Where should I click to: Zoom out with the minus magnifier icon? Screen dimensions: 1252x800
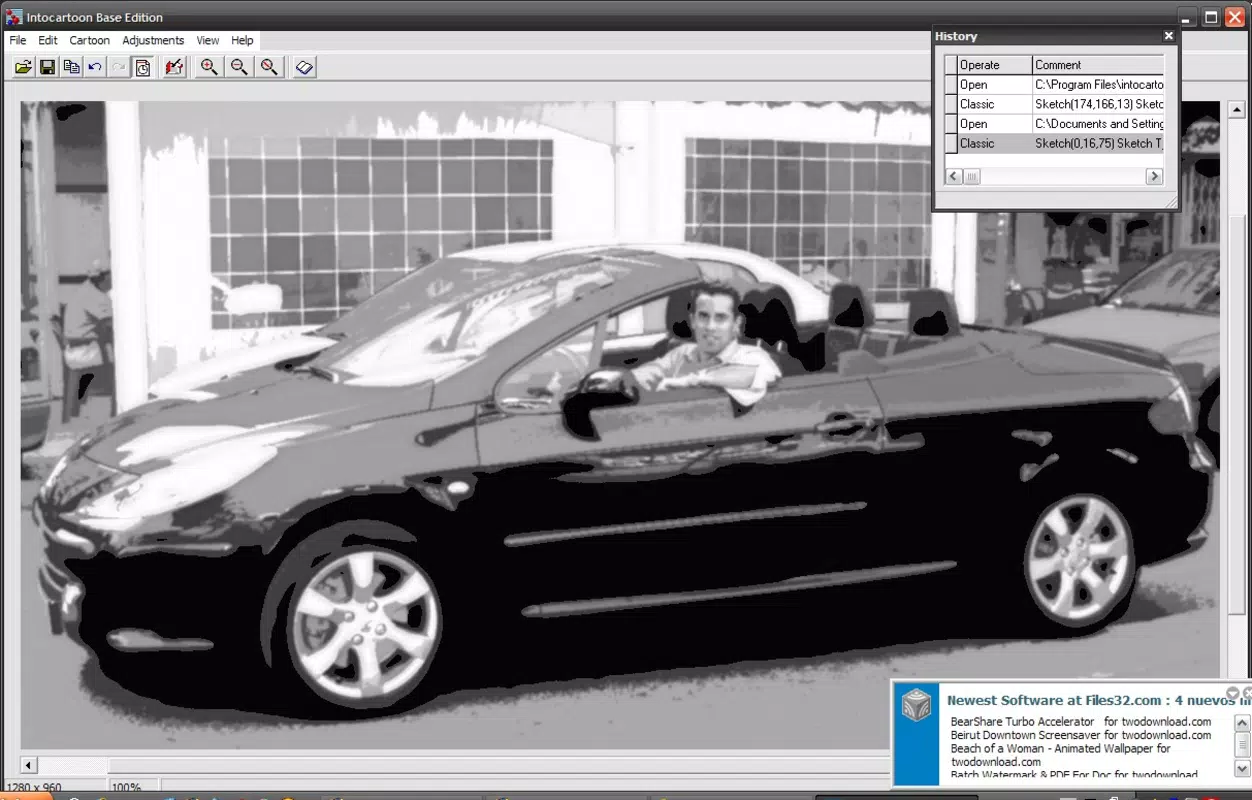pos(239,67)
